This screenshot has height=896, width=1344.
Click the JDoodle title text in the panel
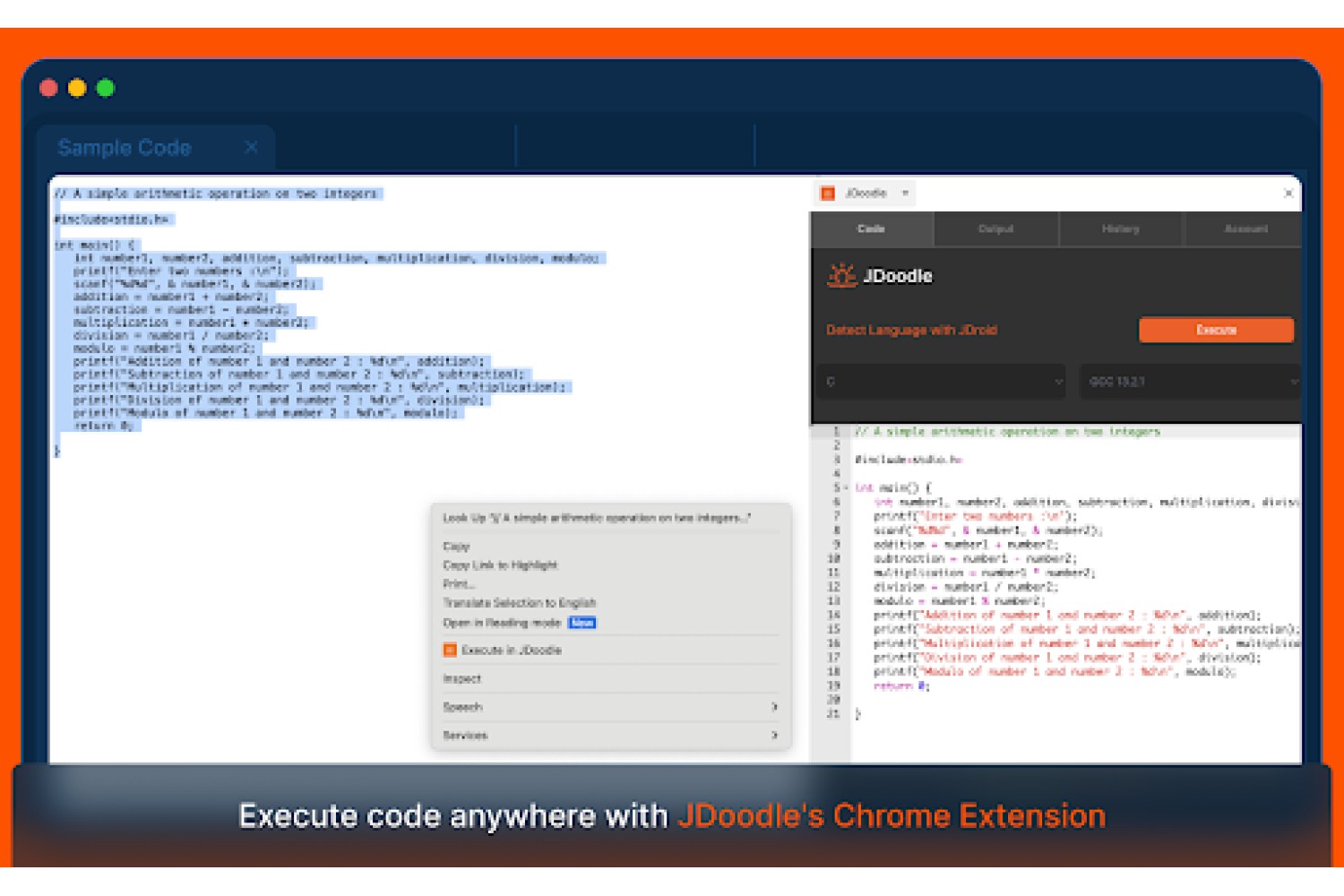[897, 276]
